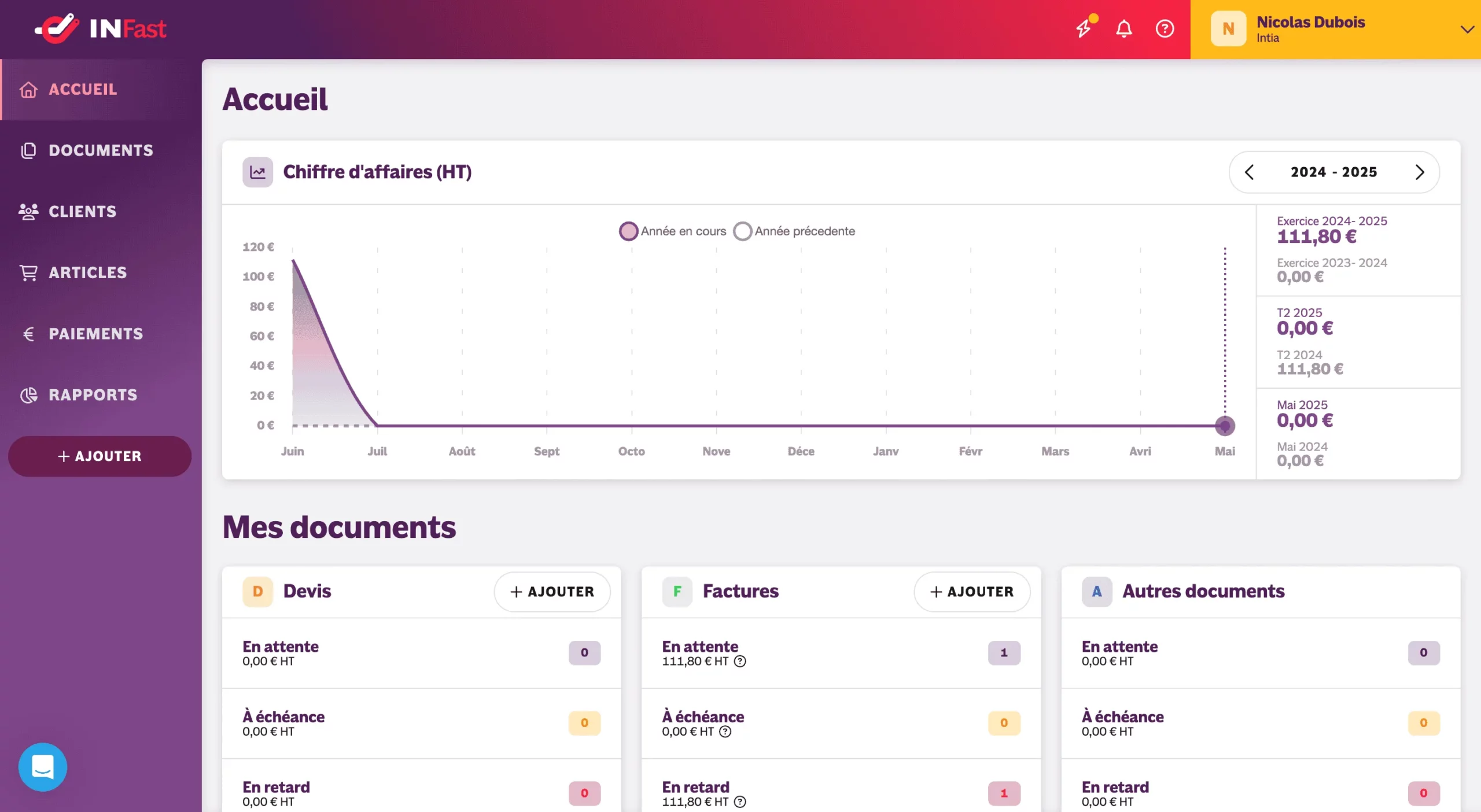Click Ajouter in the Devis card

[x=552, y=591]
